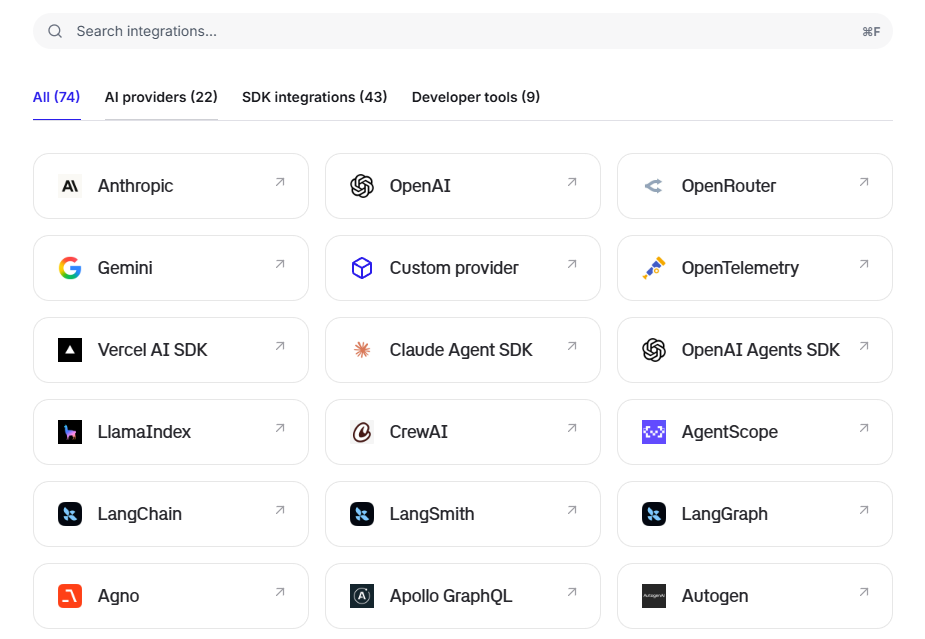Open Custom provider via its arrow icon
925x639 pixels.
click(x=572, y=264)
